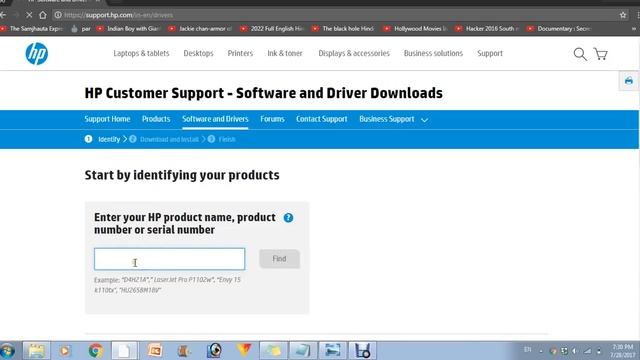
Task: Expand Business Support dropdown
Action: tap(393, 119)
